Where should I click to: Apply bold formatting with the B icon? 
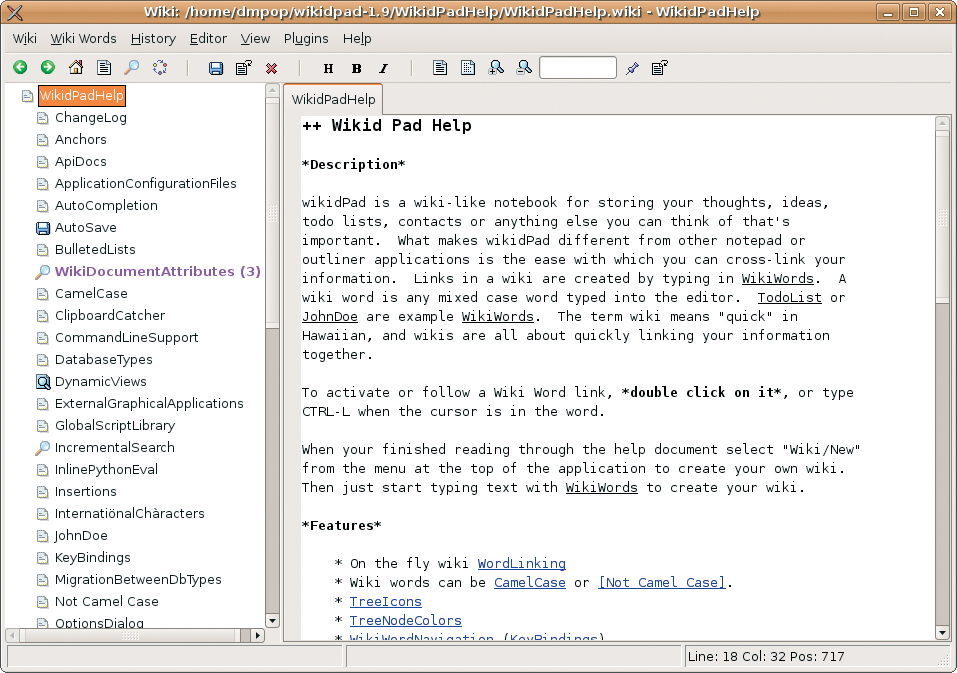(356, 68)
